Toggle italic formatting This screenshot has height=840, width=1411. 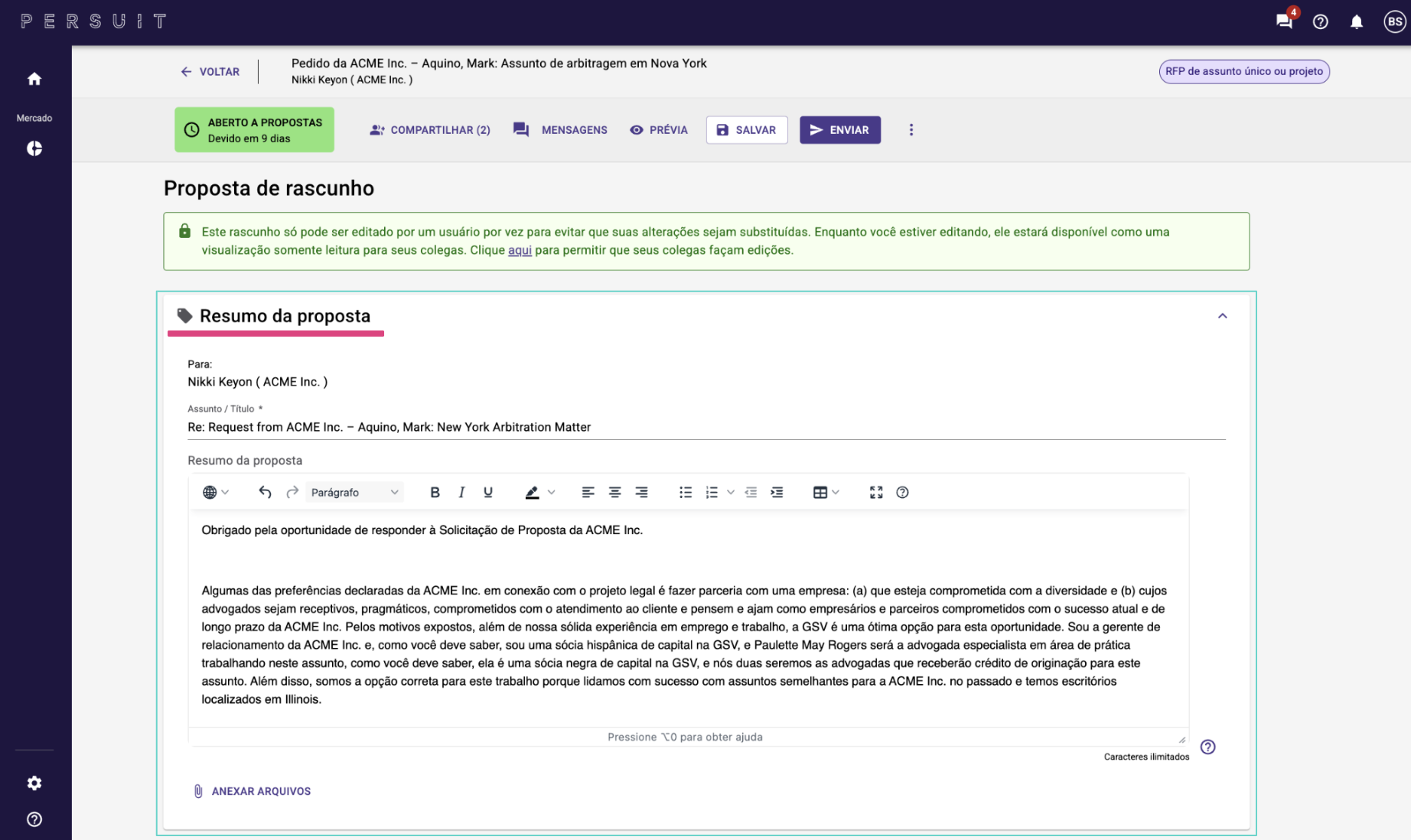click(461, 492)
